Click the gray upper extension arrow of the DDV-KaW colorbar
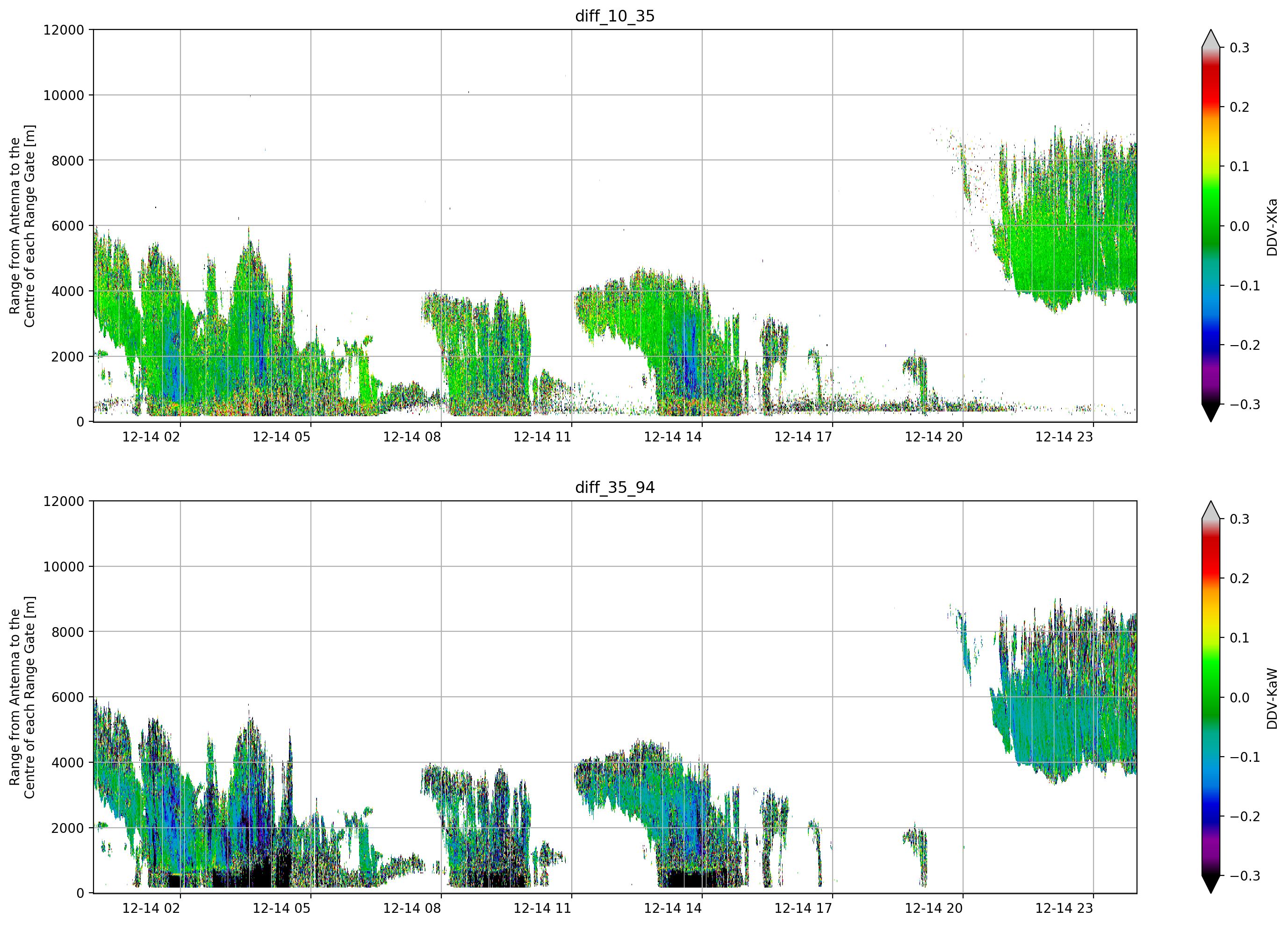The width and height of the screenshot is (1288, 925). point(1211,511)
